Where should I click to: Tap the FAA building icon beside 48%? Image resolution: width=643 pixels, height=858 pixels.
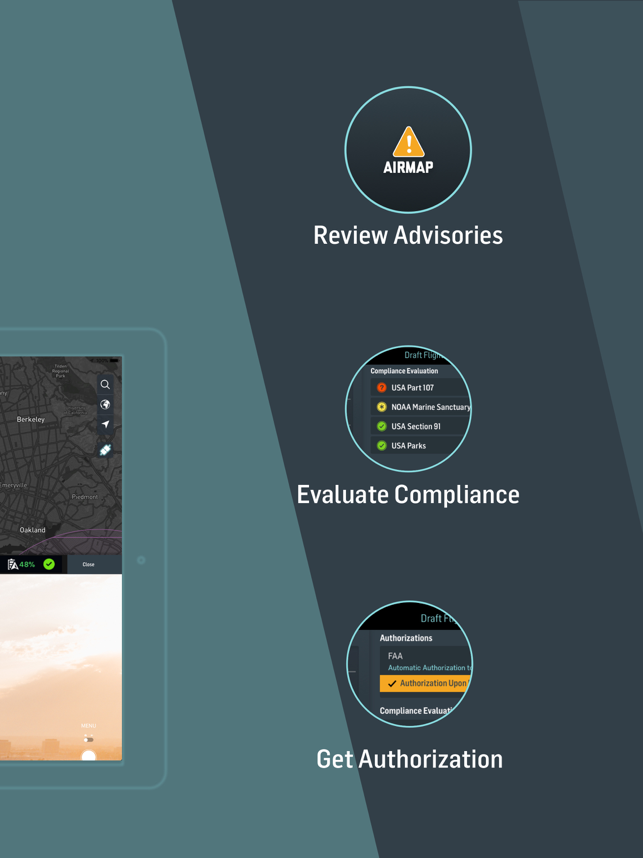pyautogui.click(x=13, y=564)
